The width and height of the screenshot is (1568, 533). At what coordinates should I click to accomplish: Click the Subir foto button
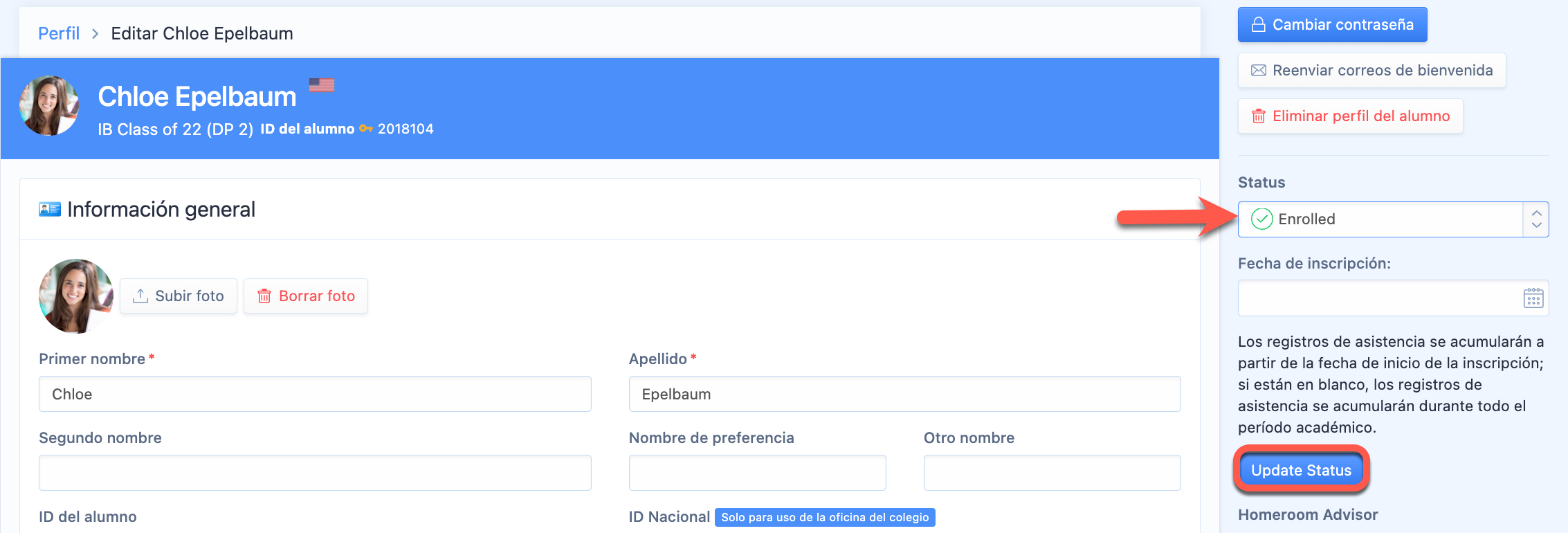[x=179, y=296]
